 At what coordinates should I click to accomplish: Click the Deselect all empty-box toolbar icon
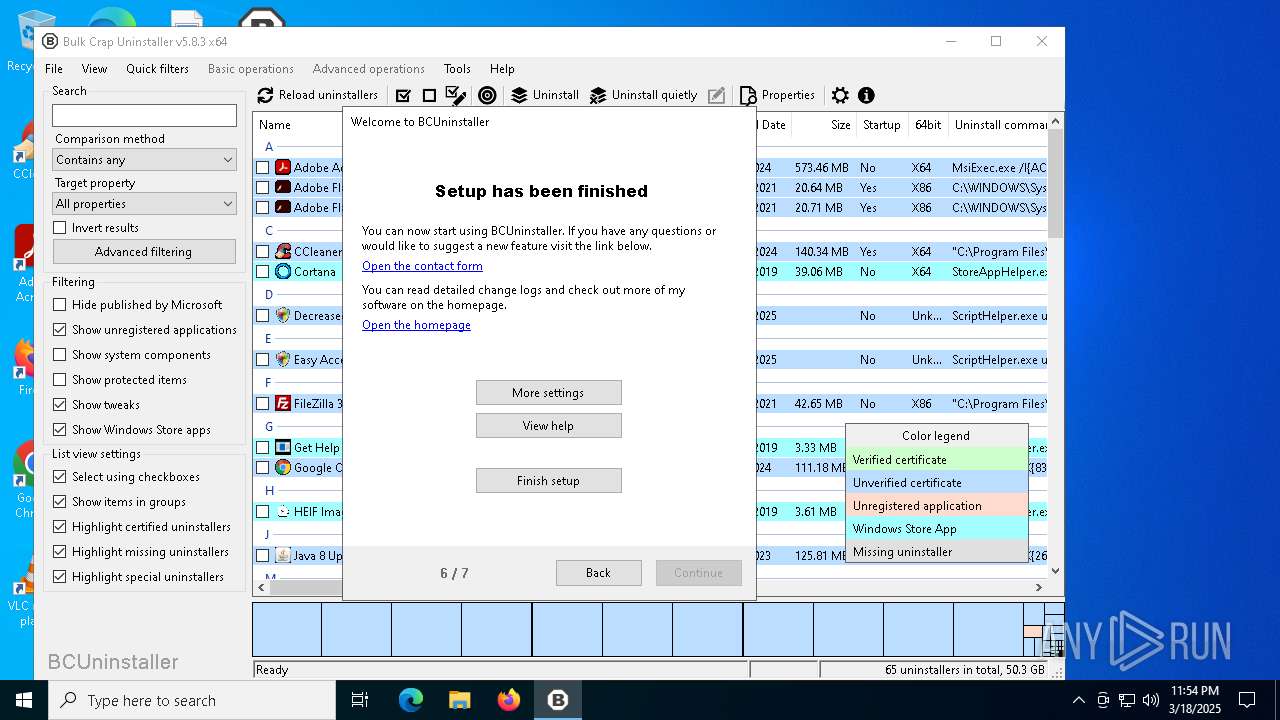click(x=429, y=95)
